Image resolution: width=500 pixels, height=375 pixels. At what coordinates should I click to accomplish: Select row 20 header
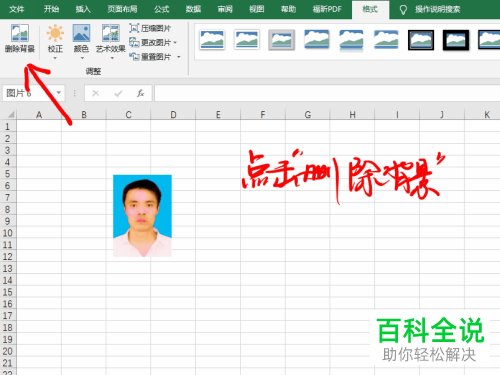coord(8,351)
